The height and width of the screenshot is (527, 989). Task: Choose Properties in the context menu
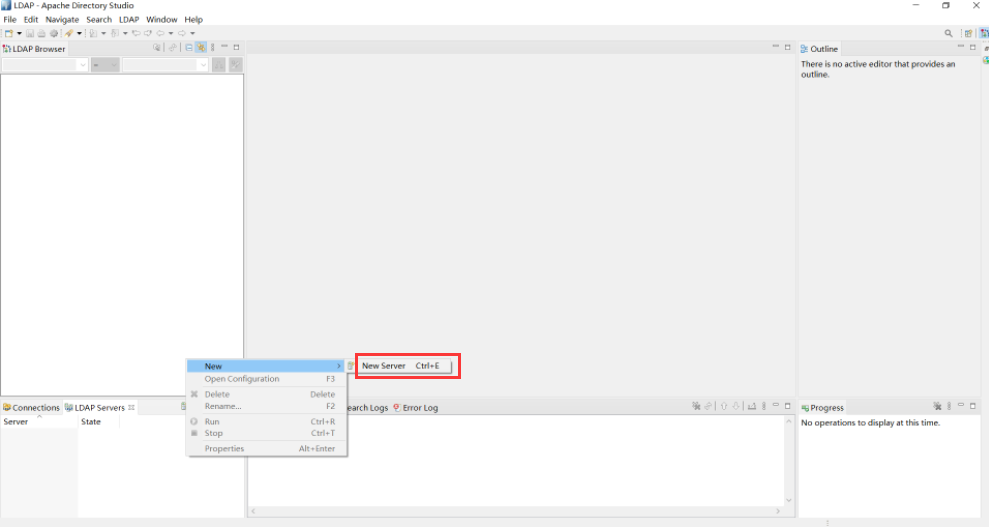click(266, 449)
